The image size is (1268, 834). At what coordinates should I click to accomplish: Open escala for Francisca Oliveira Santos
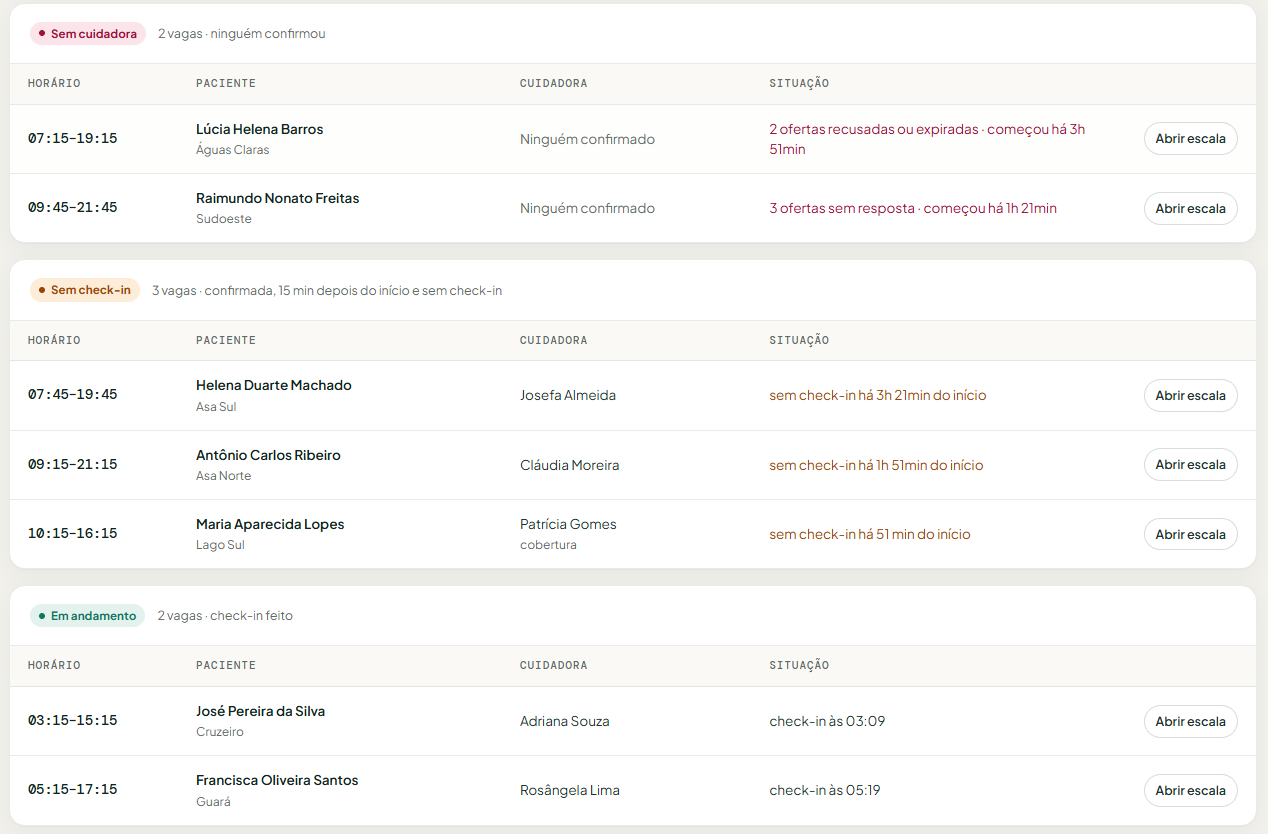pyautogui.click(x=1190, y=791)
